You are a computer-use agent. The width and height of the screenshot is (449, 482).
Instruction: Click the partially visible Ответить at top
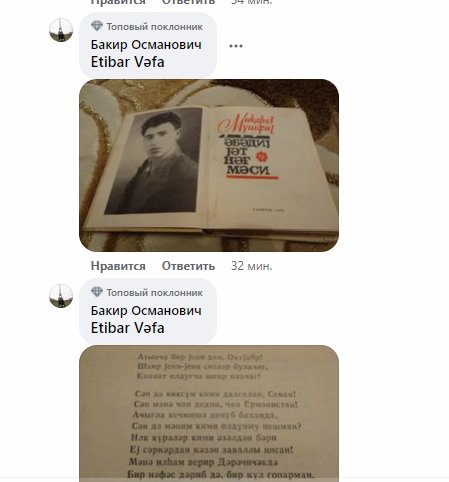(188, 2)
